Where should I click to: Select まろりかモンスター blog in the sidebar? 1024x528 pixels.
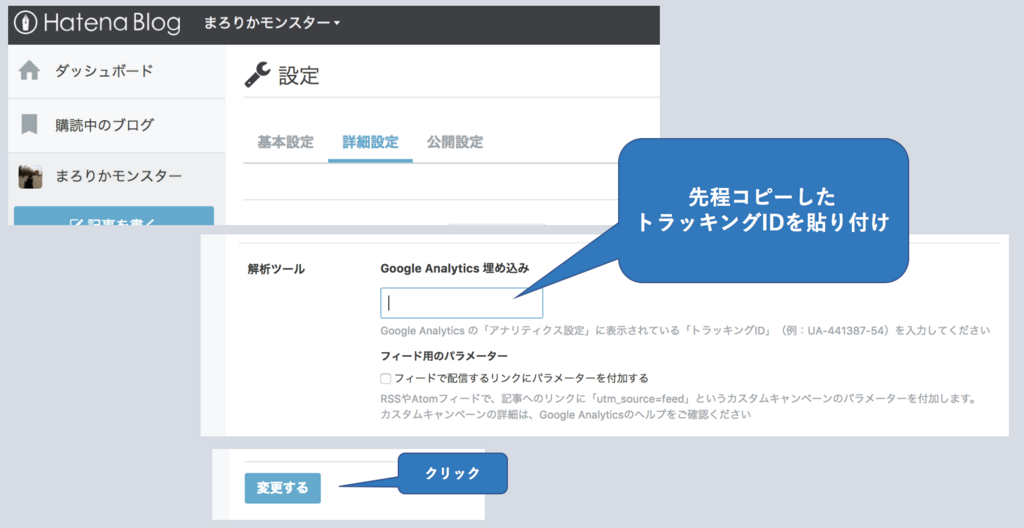click(x=117, y=176)
